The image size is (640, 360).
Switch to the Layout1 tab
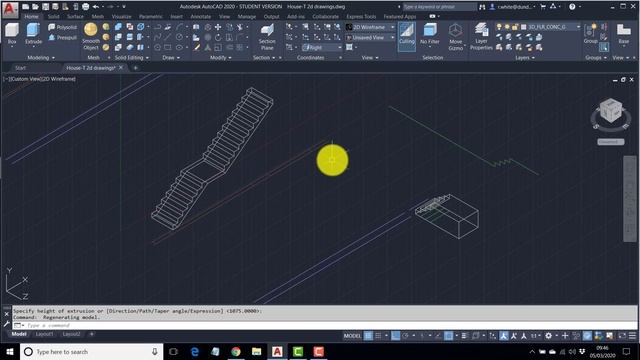[x=44, y=334]
